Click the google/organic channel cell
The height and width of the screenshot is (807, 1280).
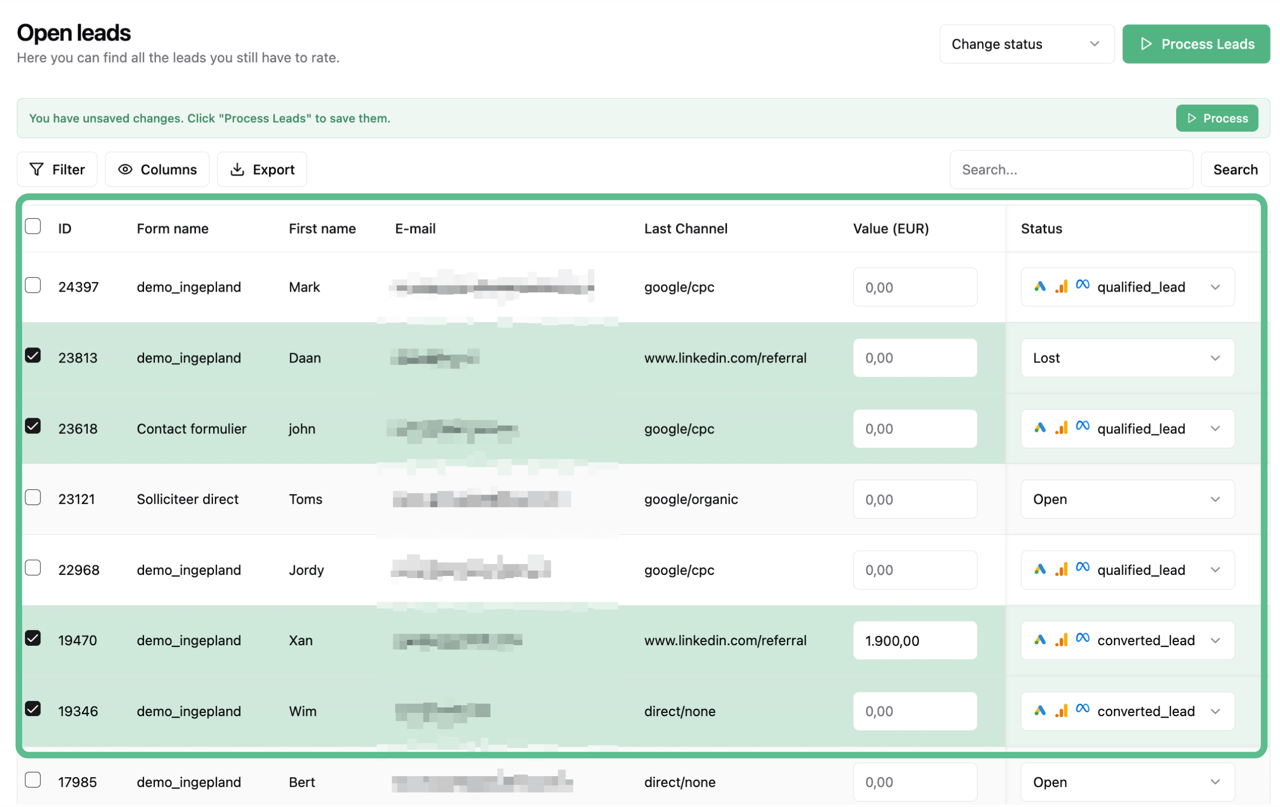pyautogui.click(x=691, y=499)
